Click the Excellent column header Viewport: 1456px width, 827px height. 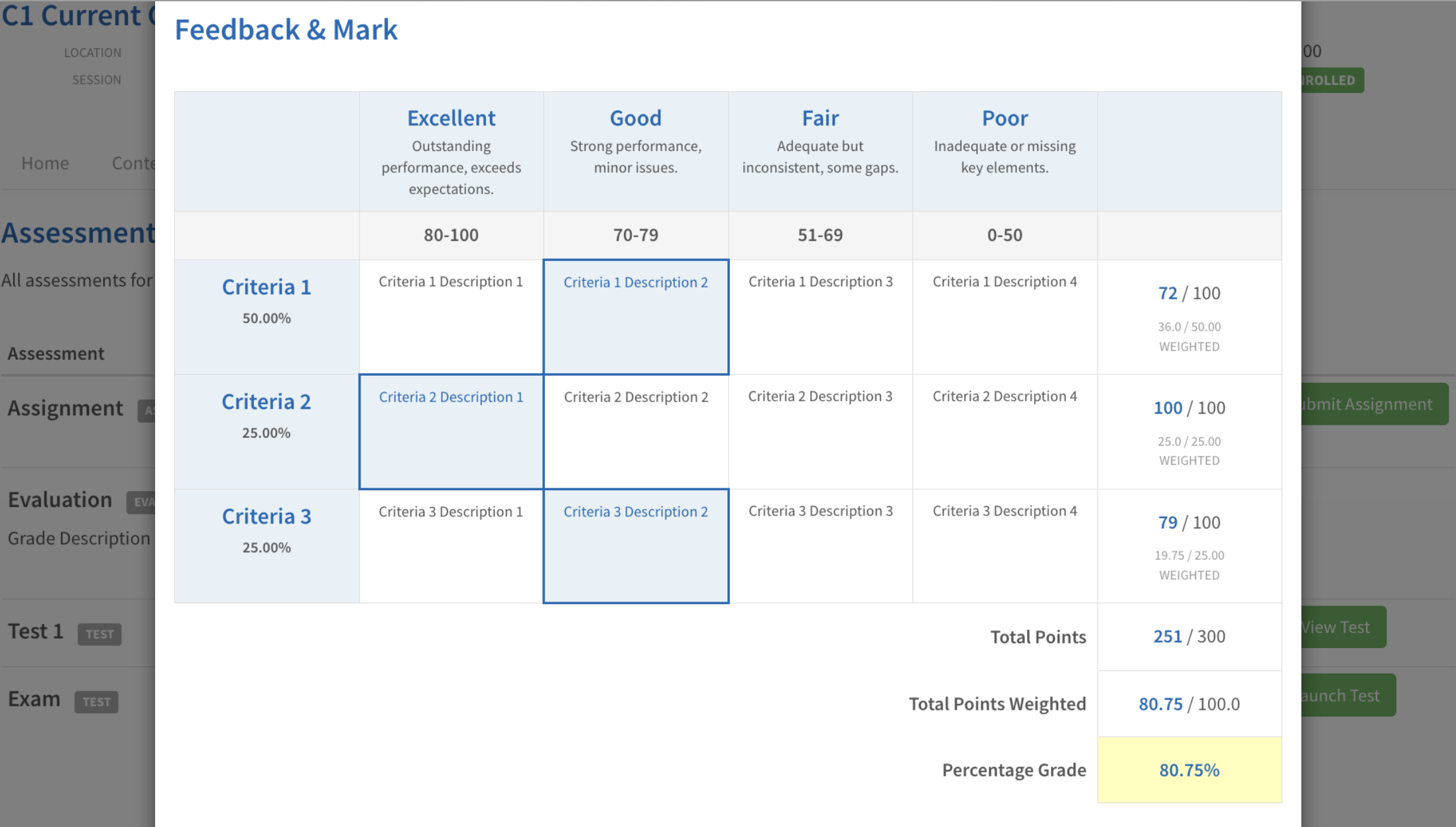pos(451,119)
